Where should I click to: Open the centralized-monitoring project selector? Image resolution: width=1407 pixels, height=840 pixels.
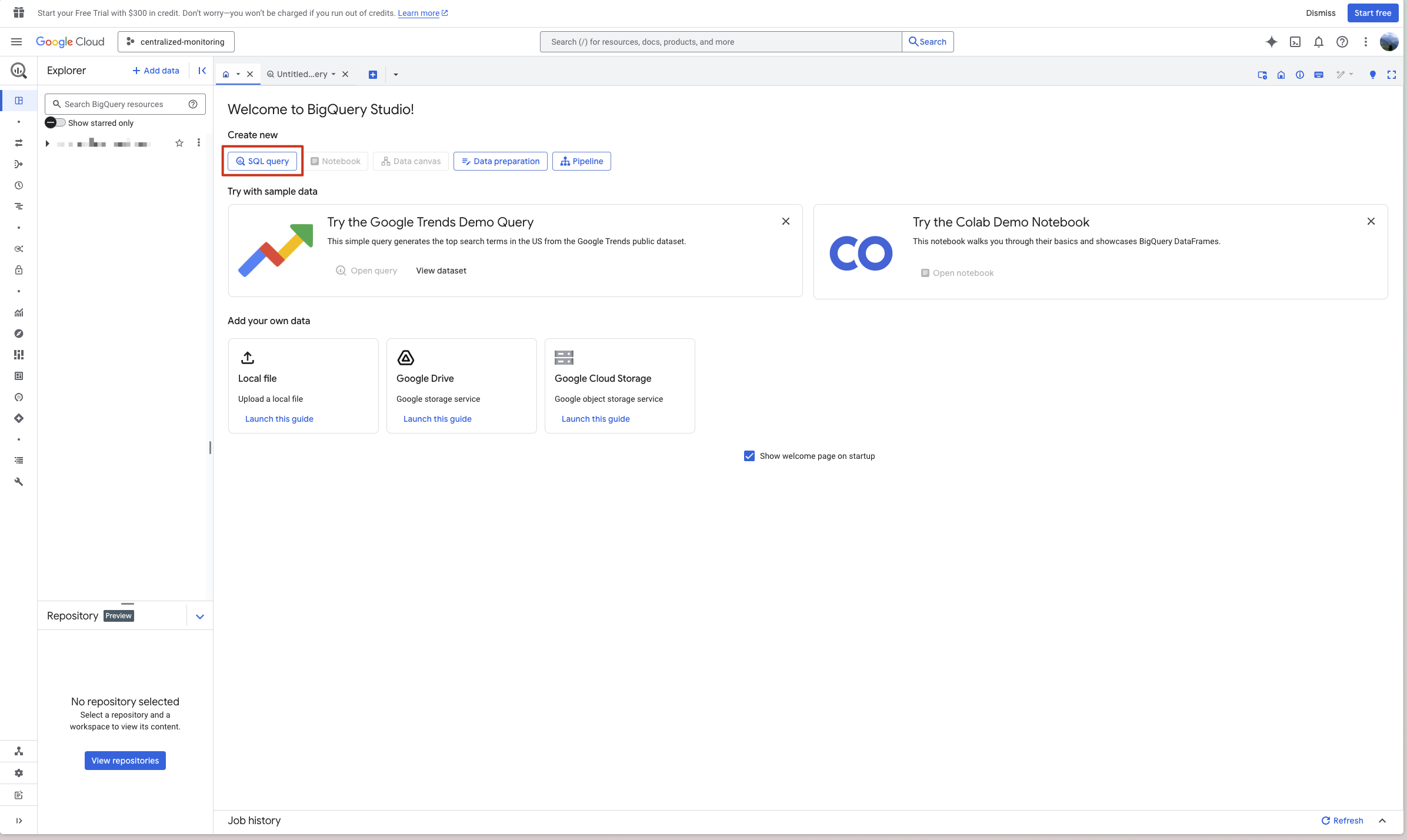pyautogui.click(x=176, y=42)
